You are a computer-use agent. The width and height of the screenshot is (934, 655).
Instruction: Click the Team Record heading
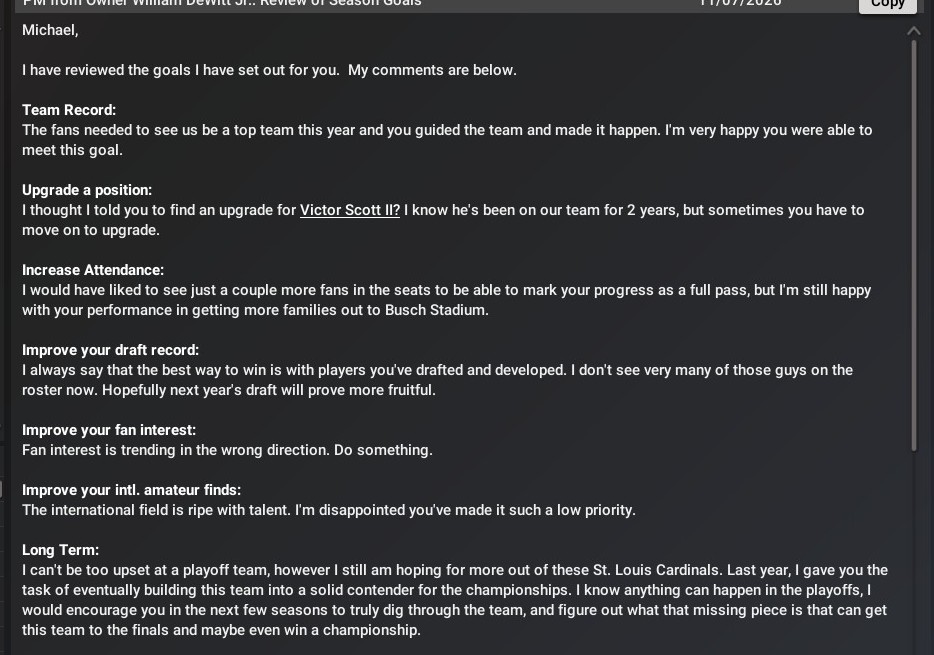tap(69, 110)
